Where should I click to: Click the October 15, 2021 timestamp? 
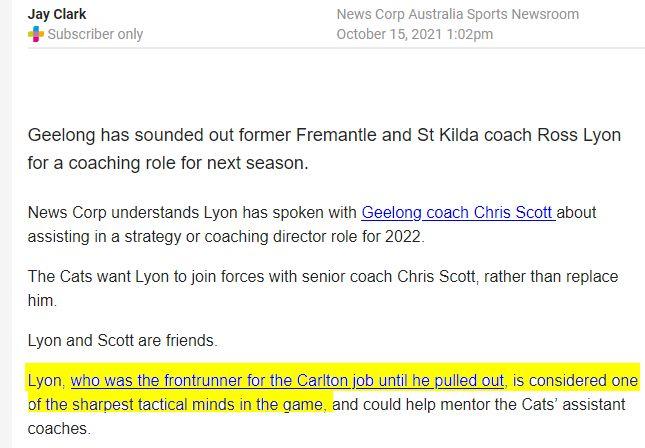[414, 35]
